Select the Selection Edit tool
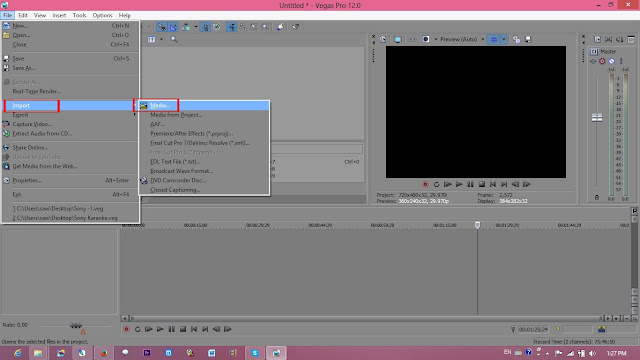 point(254,27)
